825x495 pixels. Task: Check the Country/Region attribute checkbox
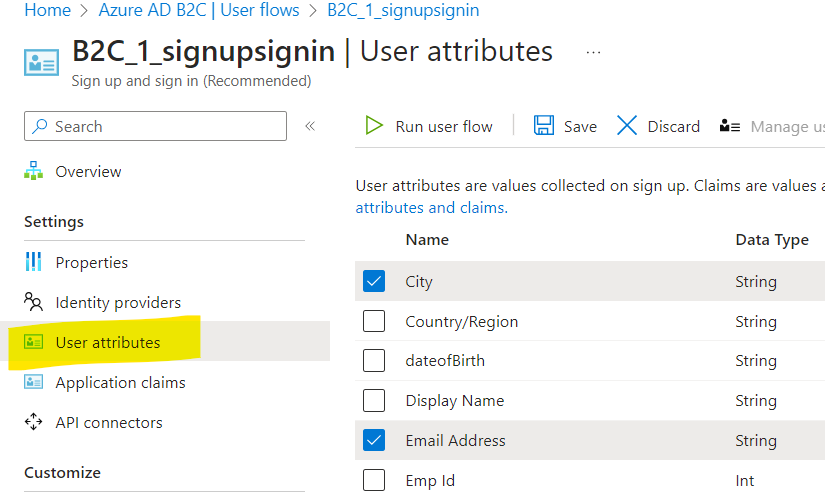coord(374,321)
